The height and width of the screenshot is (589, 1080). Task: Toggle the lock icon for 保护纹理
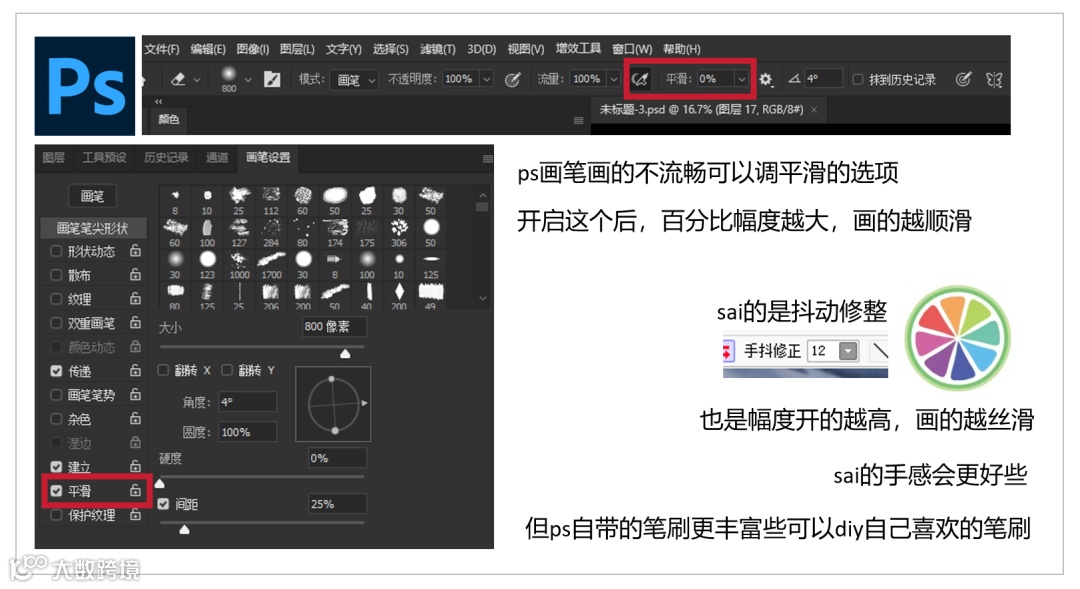click(x=136, y=515)
